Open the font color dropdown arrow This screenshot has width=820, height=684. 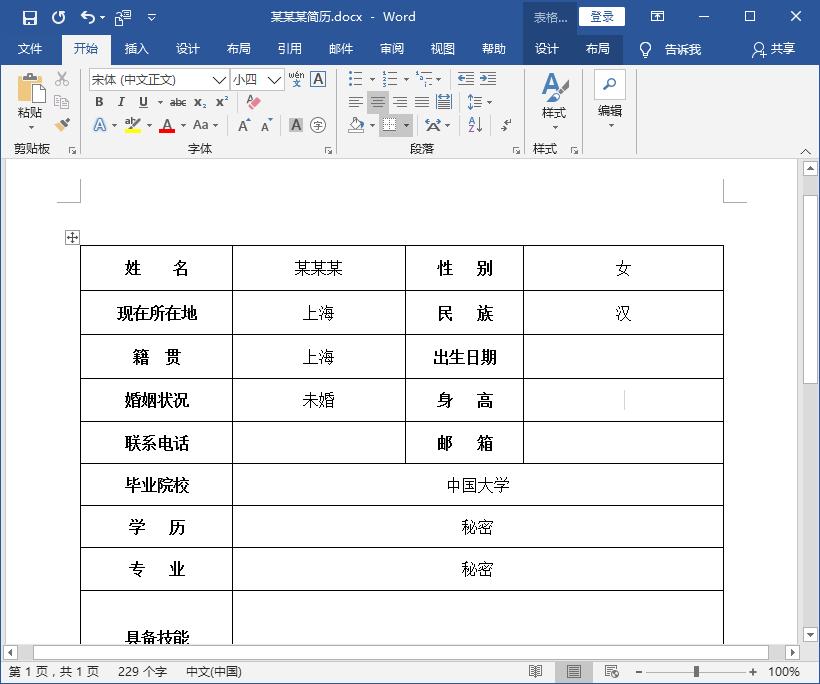click(x=183, y=123)
